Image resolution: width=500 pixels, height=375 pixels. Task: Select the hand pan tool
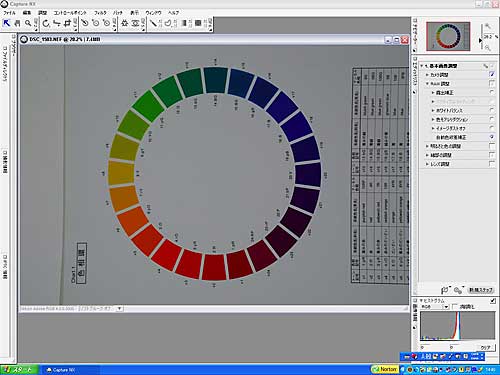pyautogui.click(x=17, y=23)
